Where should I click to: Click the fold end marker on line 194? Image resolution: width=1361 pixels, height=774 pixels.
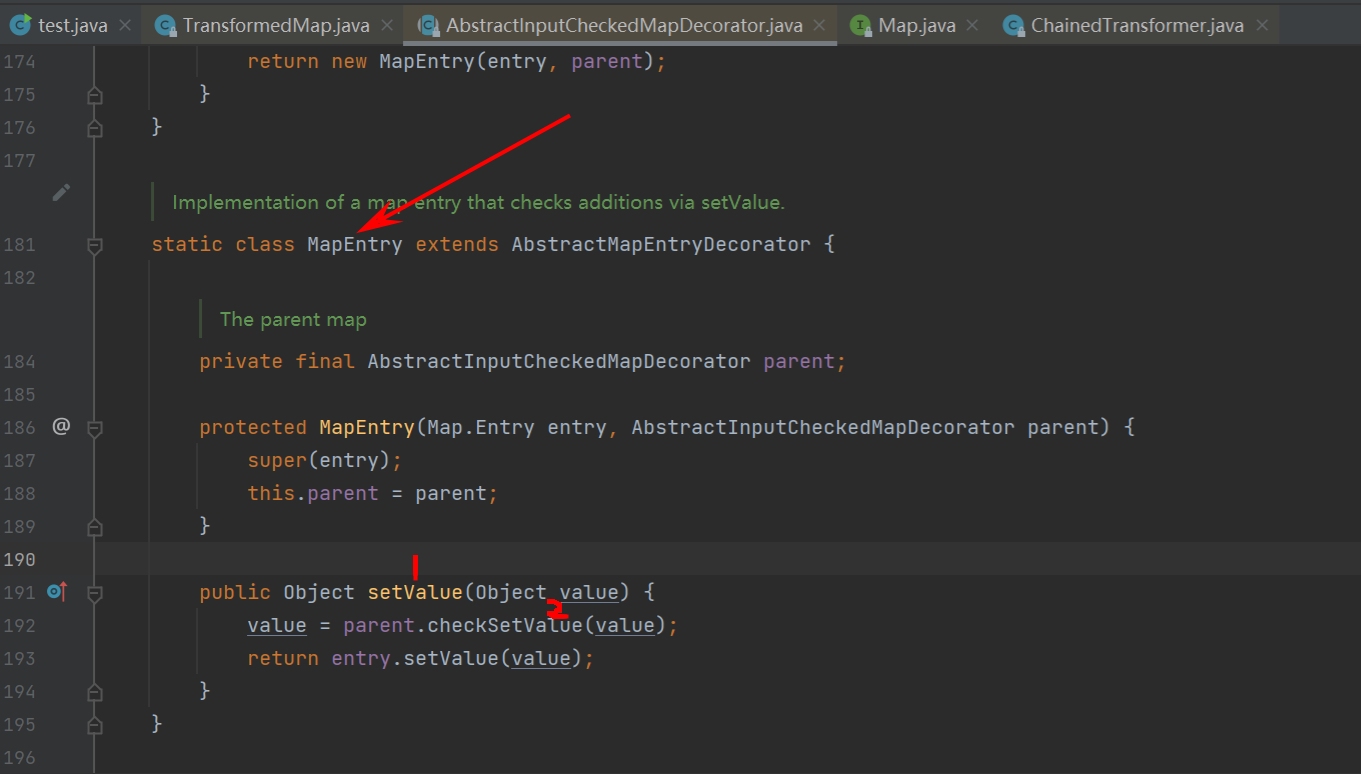[x=95, y=691]
